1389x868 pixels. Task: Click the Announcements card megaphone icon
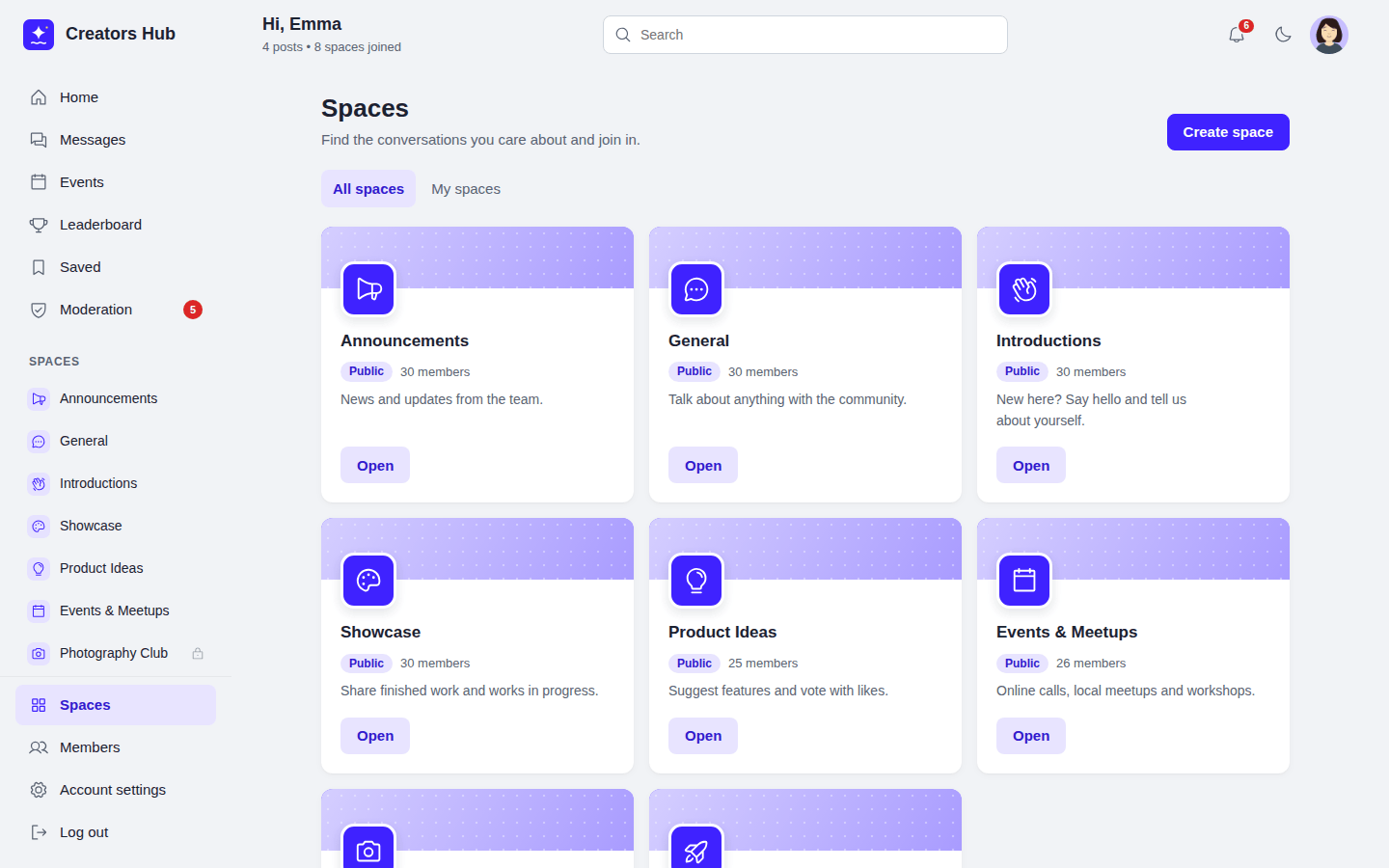coord(368,289)
